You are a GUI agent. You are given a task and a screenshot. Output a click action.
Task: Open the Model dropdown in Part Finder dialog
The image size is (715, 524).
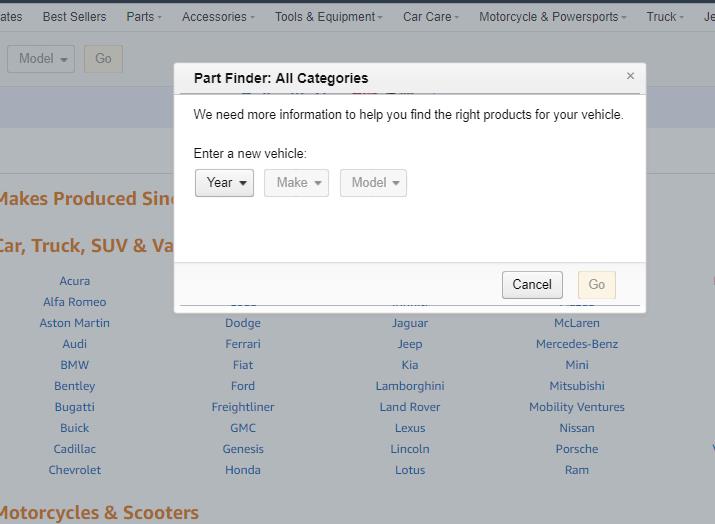373,183
